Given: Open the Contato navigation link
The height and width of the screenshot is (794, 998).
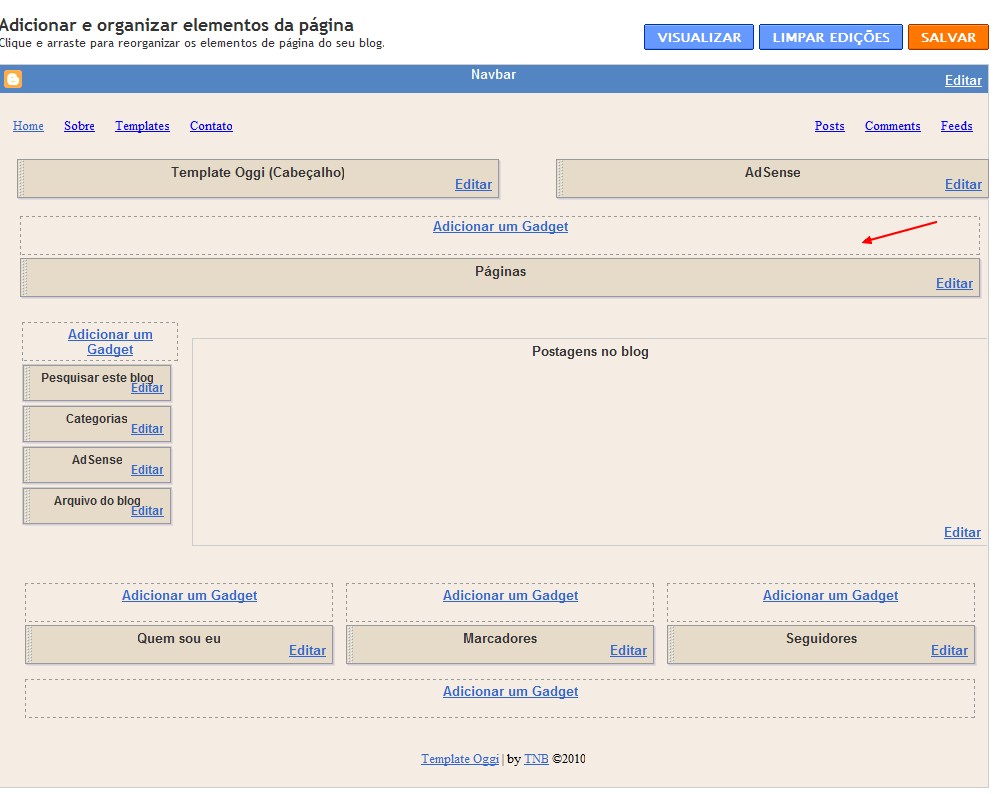Looking at the screenshot, I should 211,126.
